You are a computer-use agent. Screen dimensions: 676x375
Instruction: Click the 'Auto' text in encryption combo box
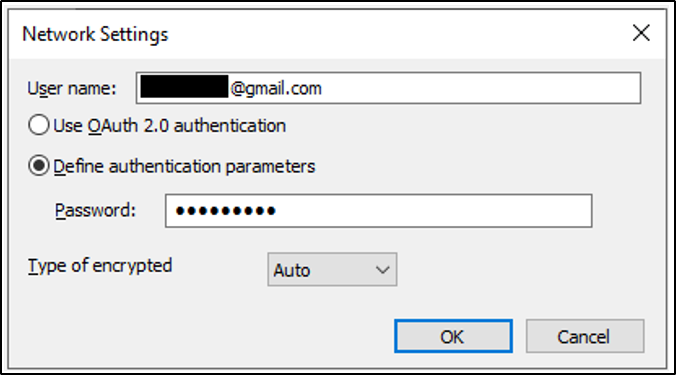click(x=292, y=271)
